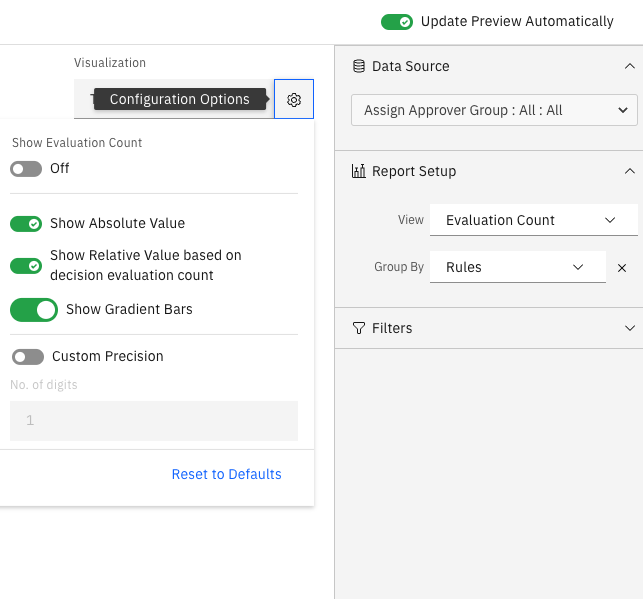The height and width of the screenshot is (599, 643).
Task: Enable the Show Evaluation Count toggle
Action: [26, 169]
